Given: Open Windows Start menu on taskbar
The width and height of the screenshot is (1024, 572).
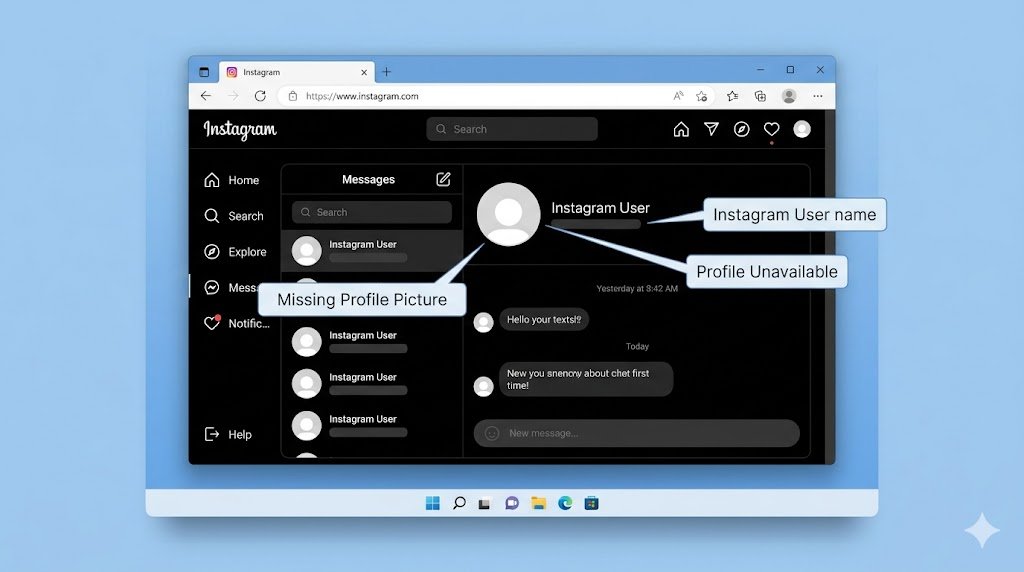Looking at the screenshot, I should 432,503.
